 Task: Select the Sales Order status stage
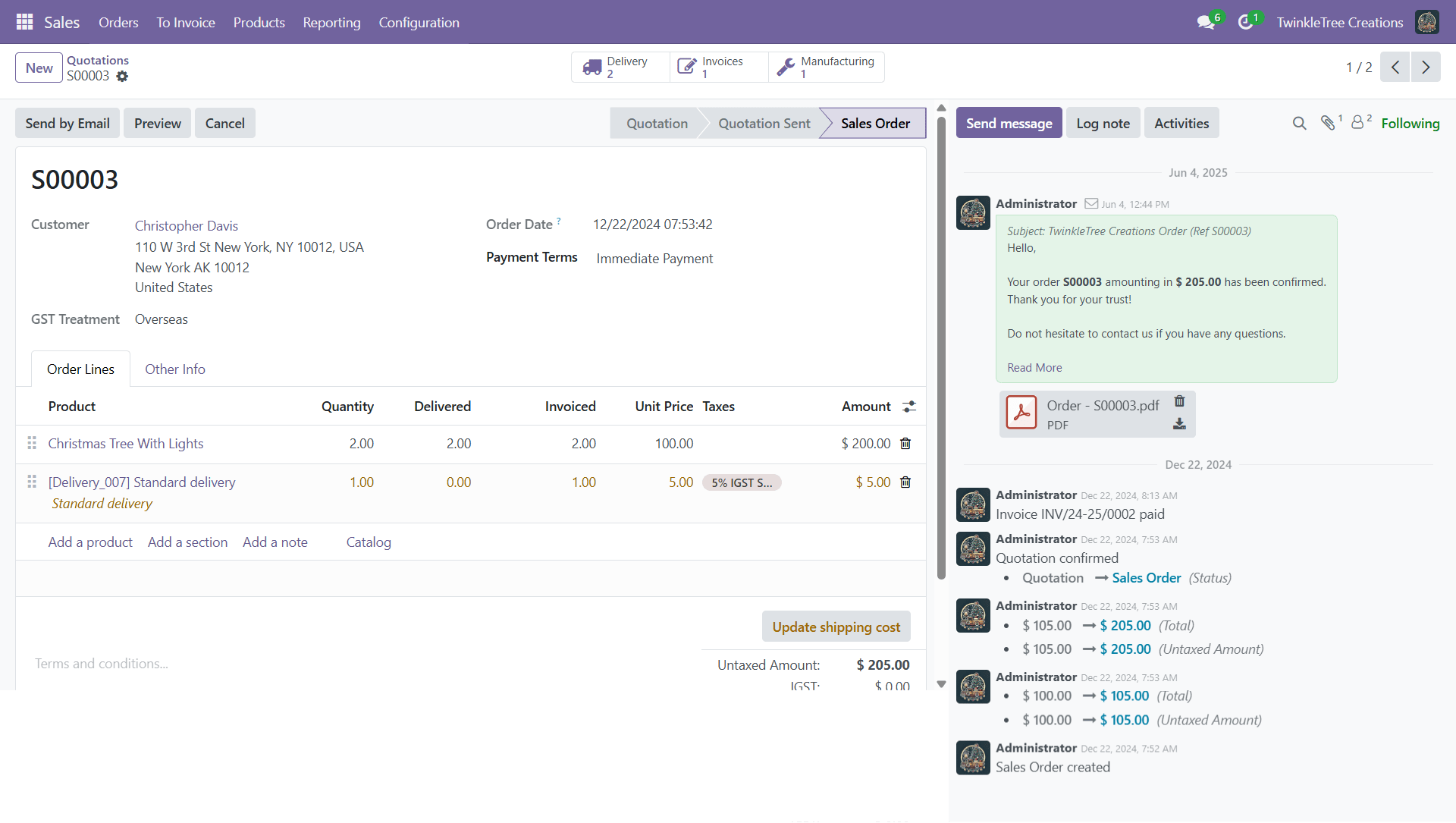pos(875,123)
